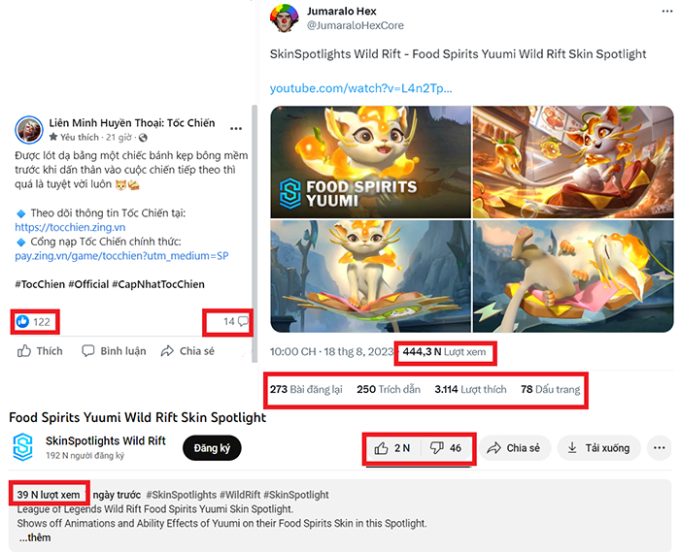Click Tải xuống download button
680x552 pixels.
tap(599, 448)
